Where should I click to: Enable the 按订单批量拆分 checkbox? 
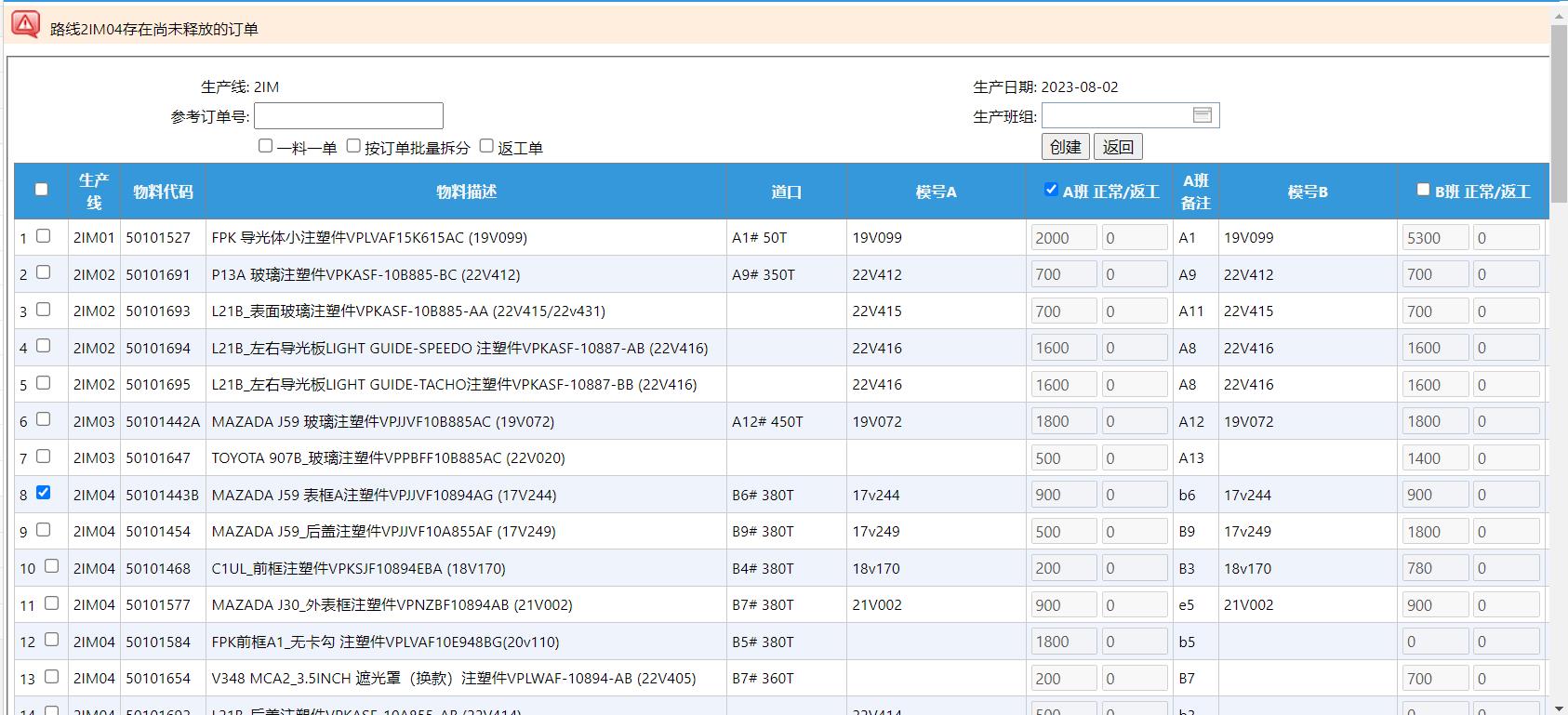[353, 146]
